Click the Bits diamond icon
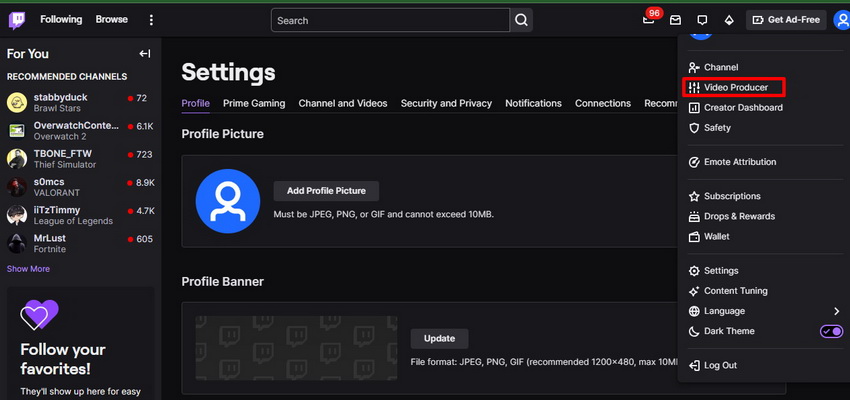Screen dimensions: 850x400 click(729, 20)
